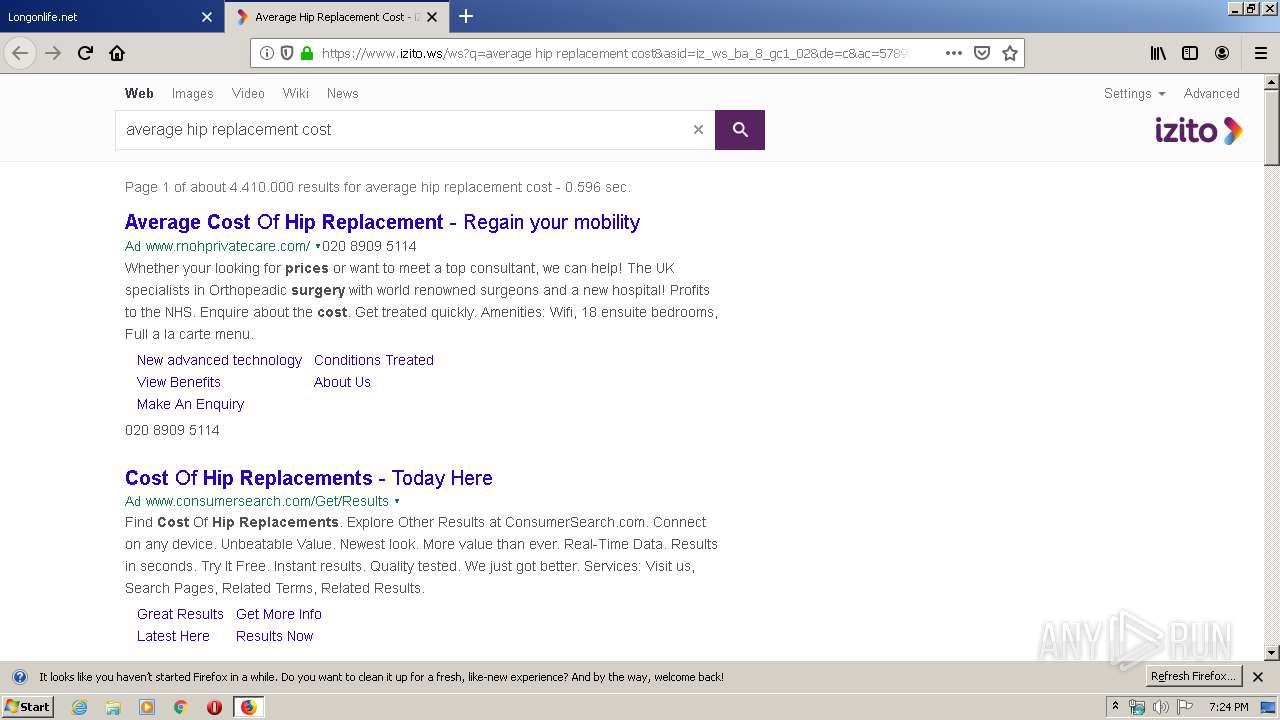Click Conditions Treated sitelink
1280x720 pixels.
tap(374, 360)
